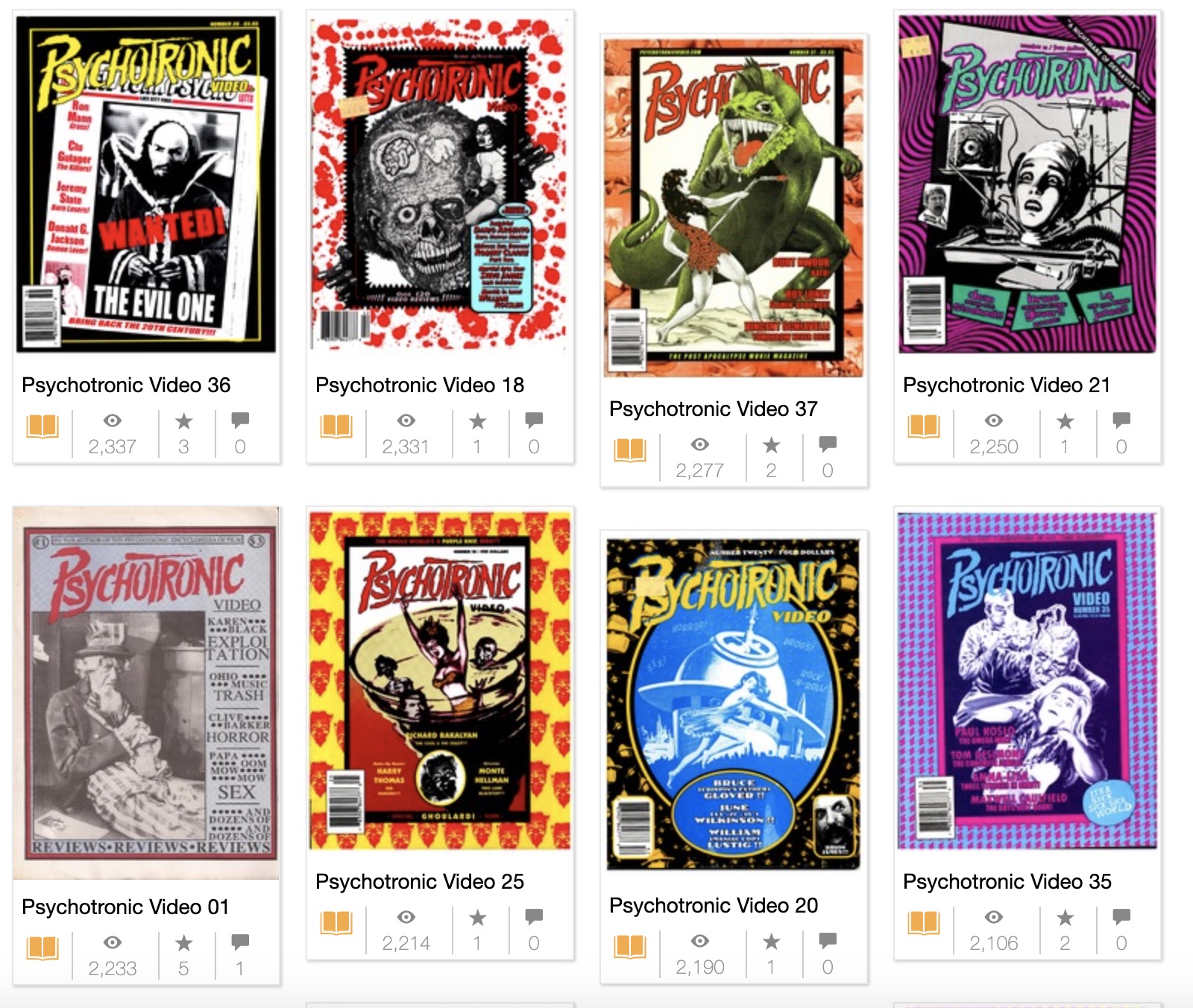Click the eye icon for Psychotronic Video 25
The height and width of the screenshot is (1008, 1193).
click(x=406, y=917)
